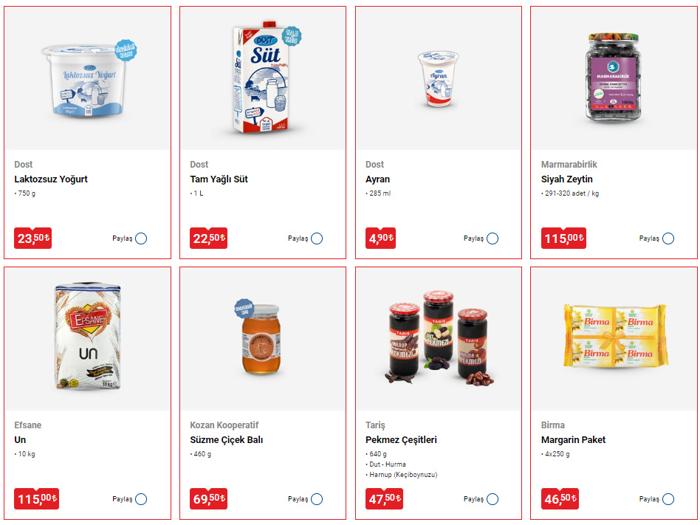This screenshot has height=525, width=700.
Task: Select Paylaş circle for Laktozsuz Yoğurt
Action: (x=141, y=238)
